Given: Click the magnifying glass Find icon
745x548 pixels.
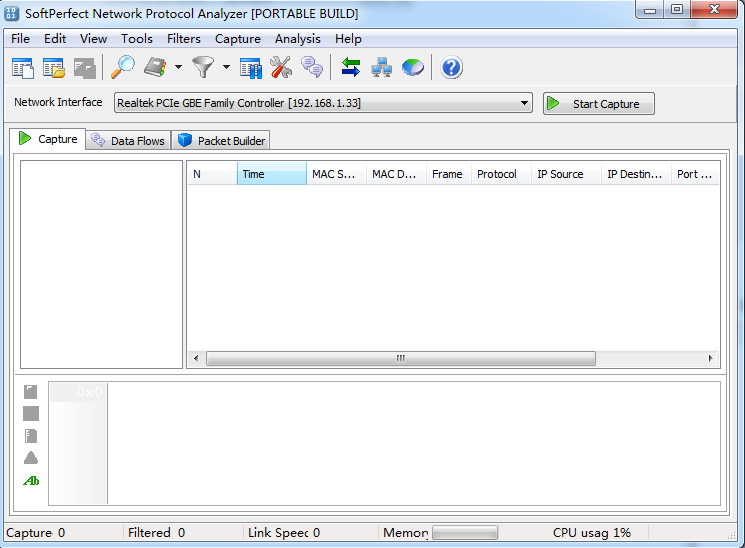Looking at the screenshot, I should (x=123, y=67).
